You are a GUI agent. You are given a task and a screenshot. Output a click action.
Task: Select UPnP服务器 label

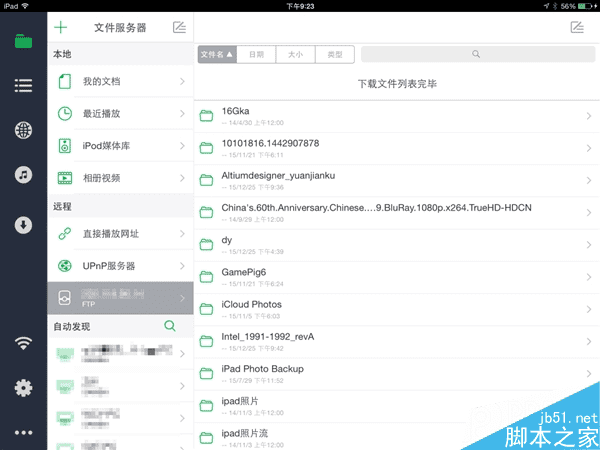pos(109,266)
